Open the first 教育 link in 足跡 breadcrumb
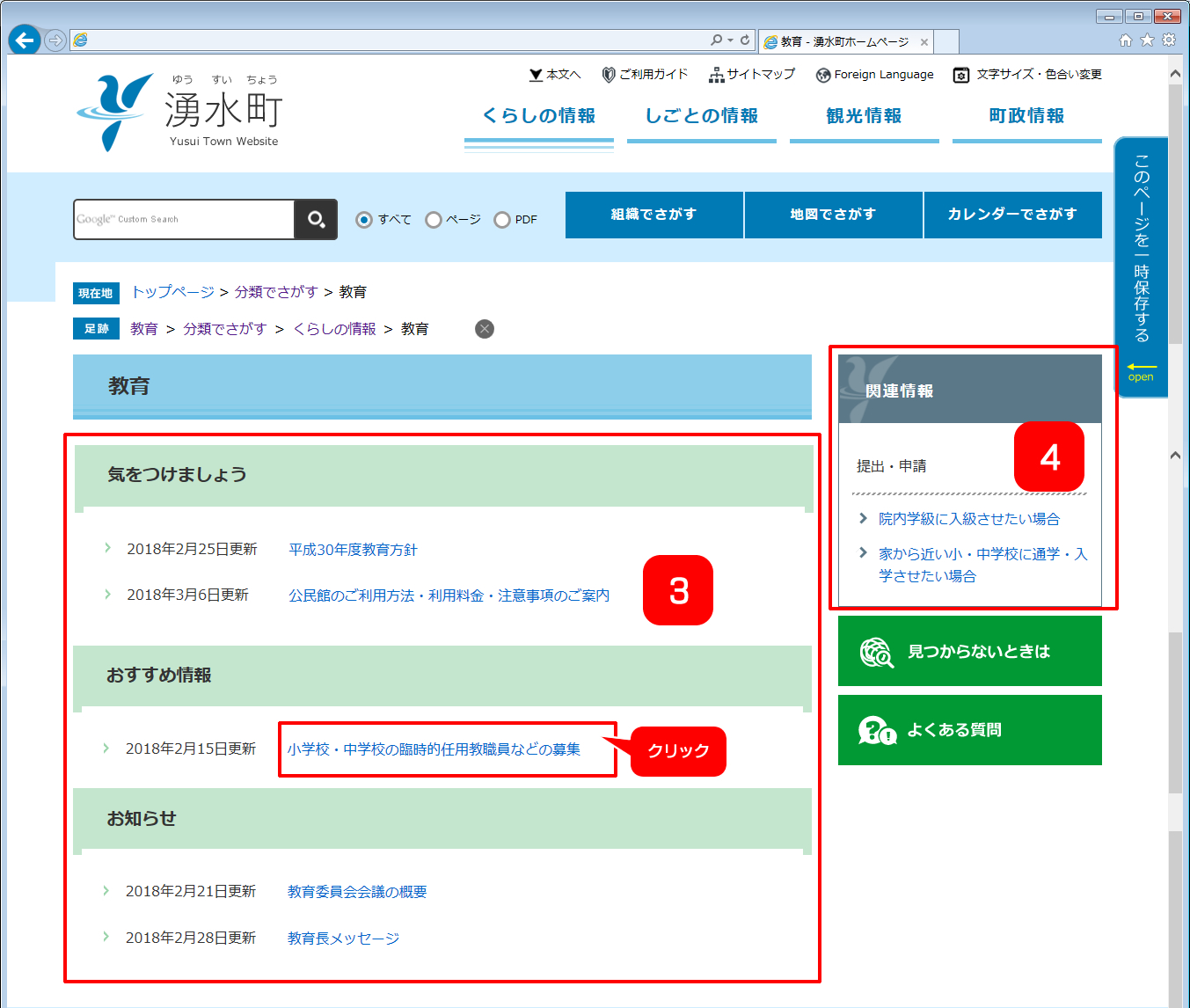The image size is (1190, 1008). [144, 329]
